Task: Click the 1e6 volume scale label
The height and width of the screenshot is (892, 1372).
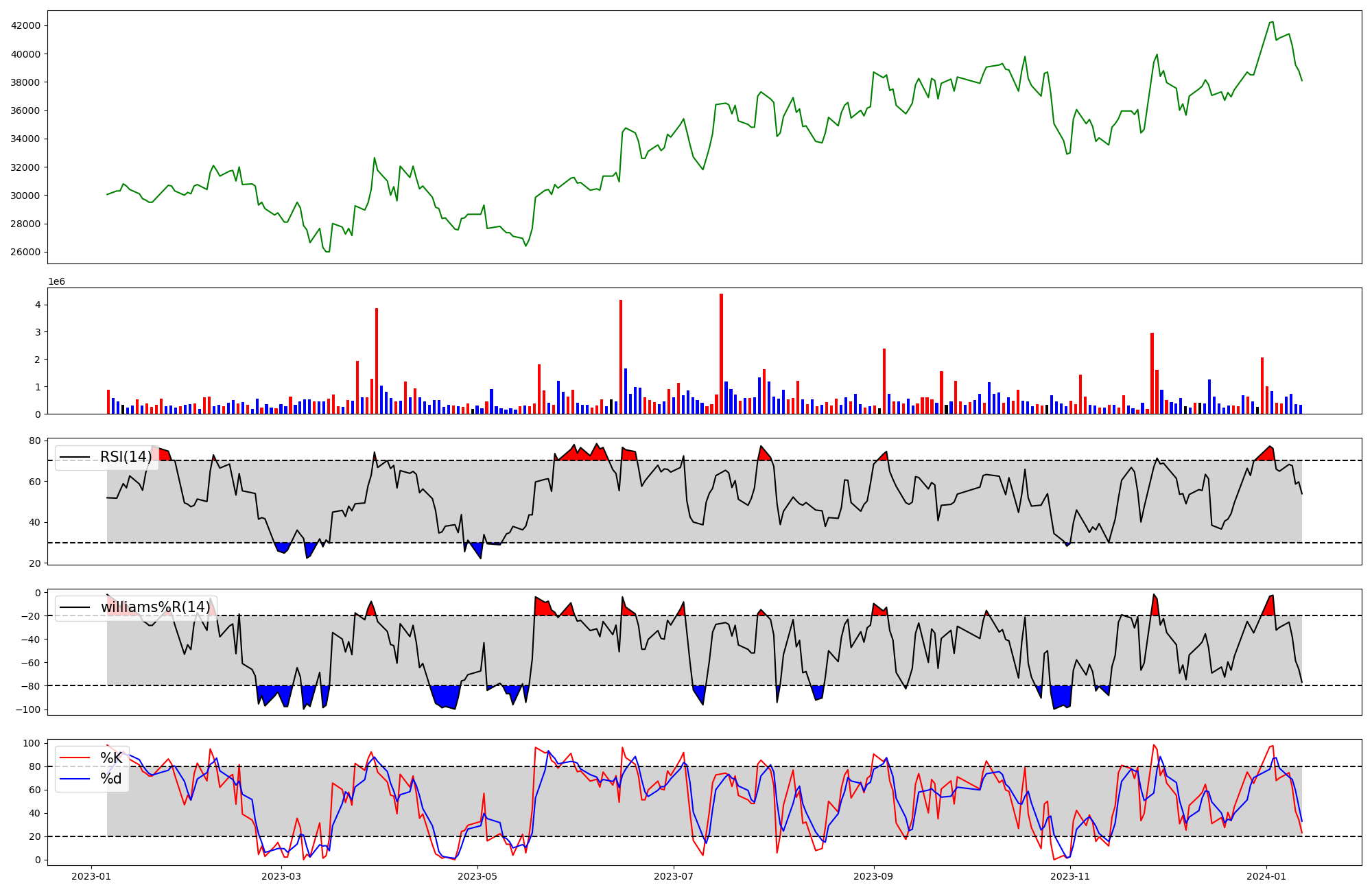Action: 56,282
